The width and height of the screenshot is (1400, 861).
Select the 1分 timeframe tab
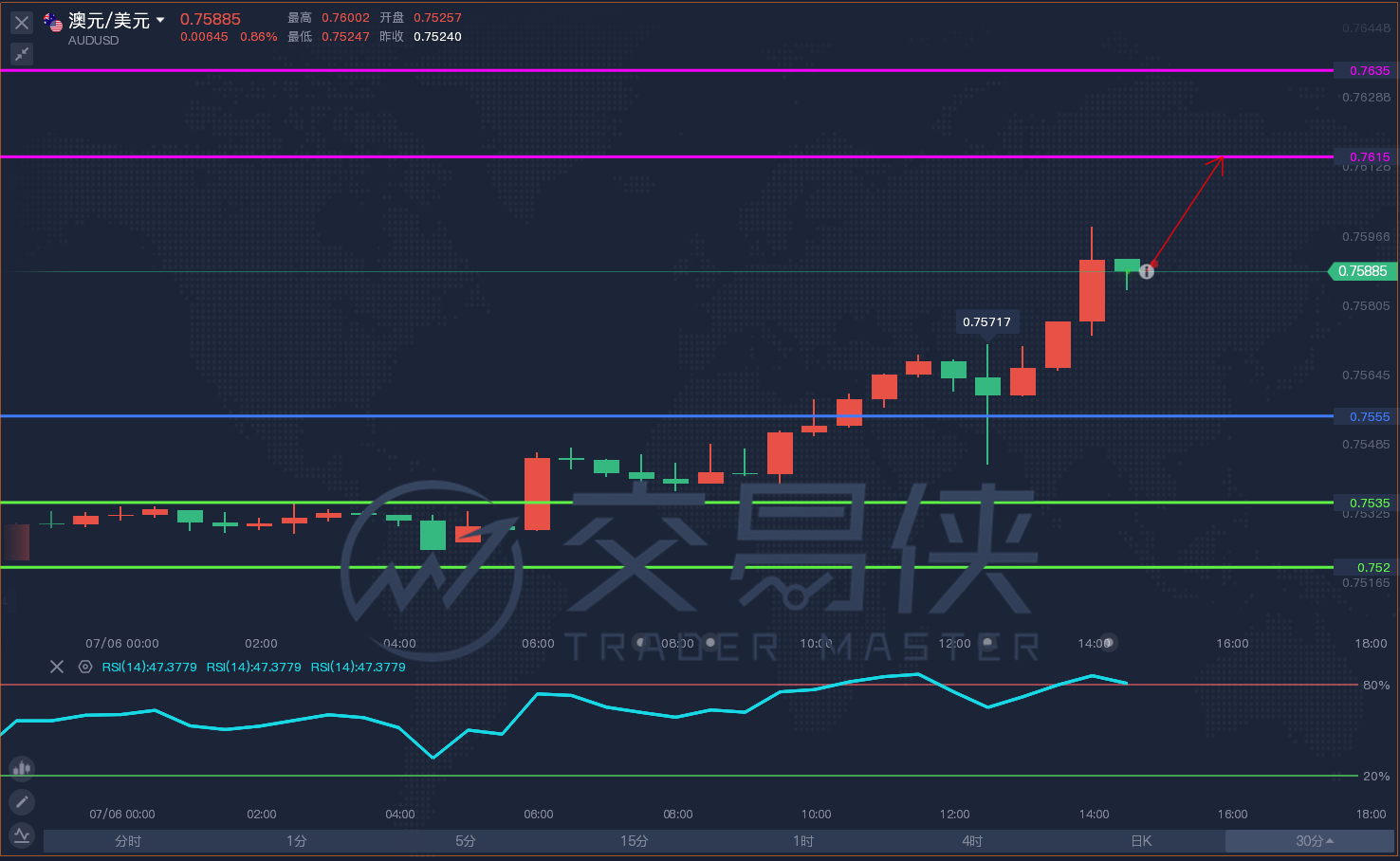point(297,841)
